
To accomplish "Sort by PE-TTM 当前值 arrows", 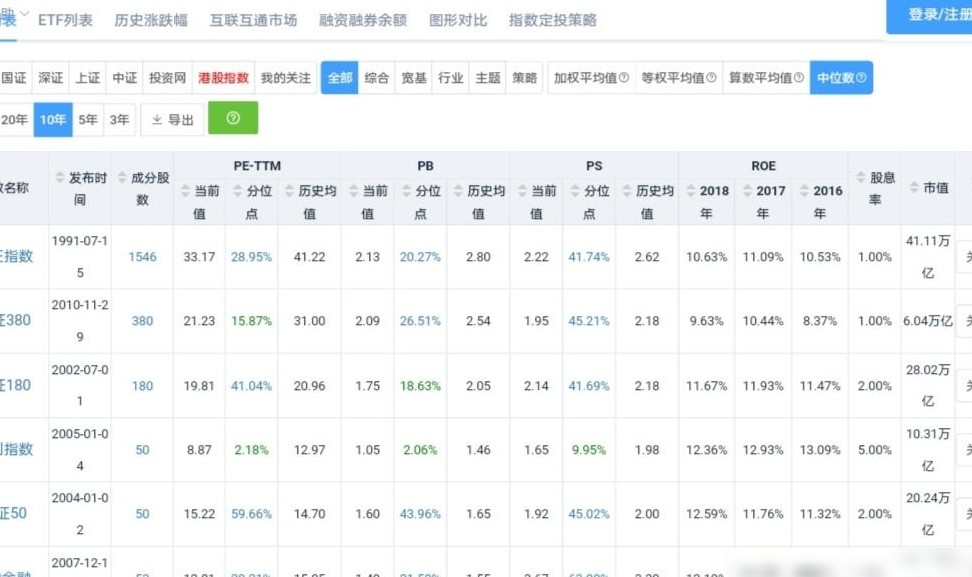I will [185, 191].
